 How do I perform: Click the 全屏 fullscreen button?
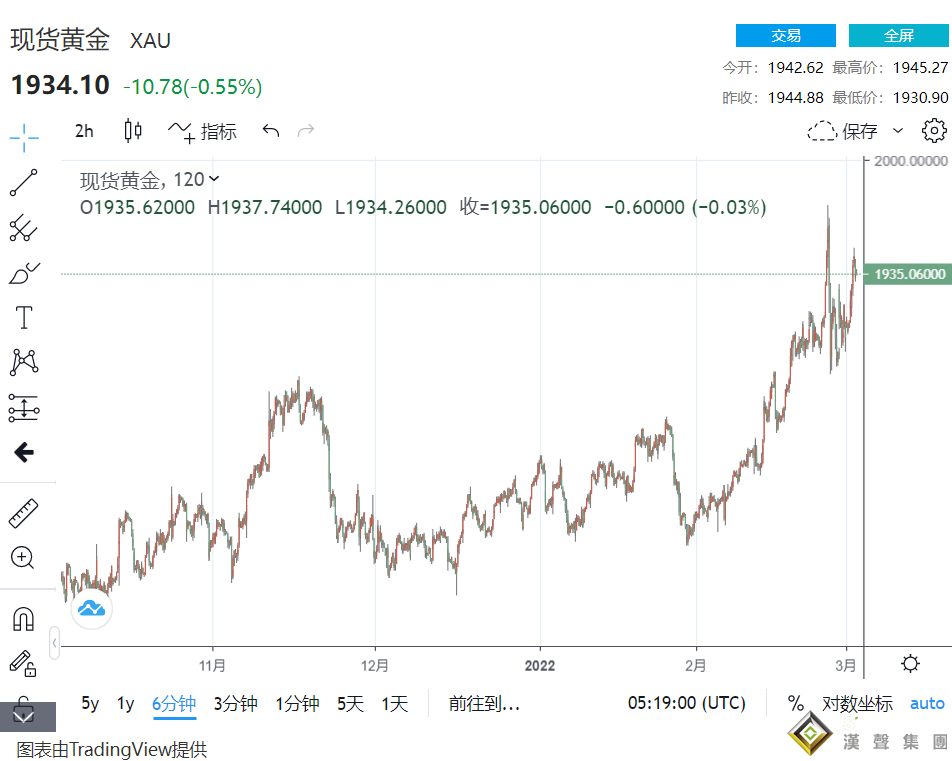click(x=898, y=35)
